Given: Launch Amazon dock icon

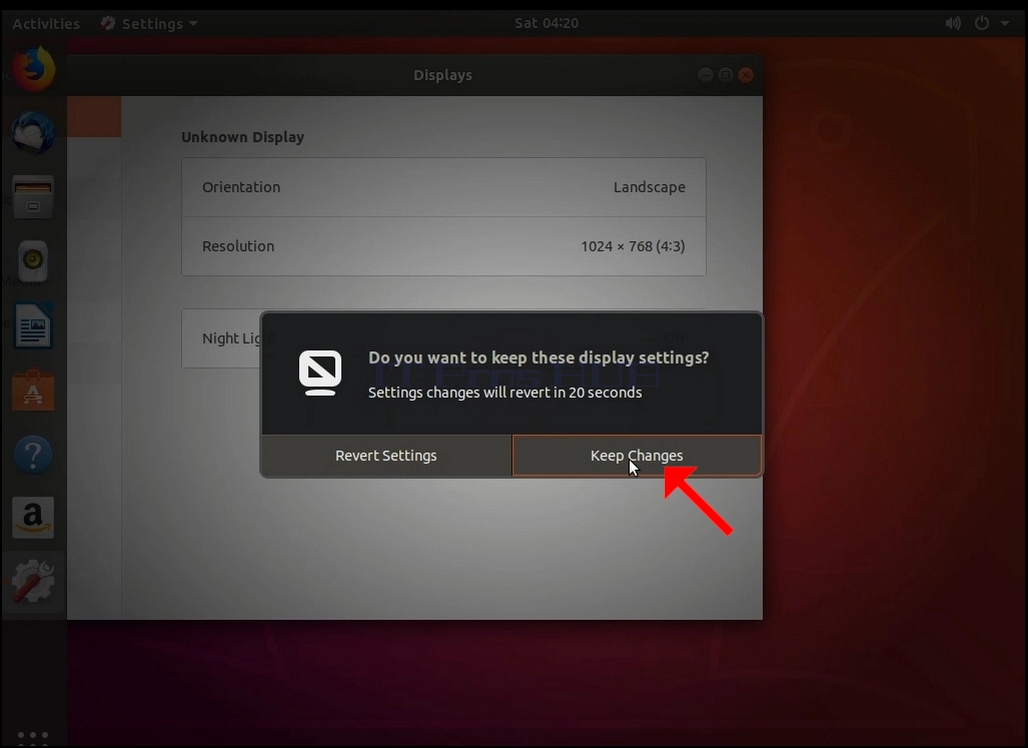Looking at the screenshot, I should (x=33, y=517).
